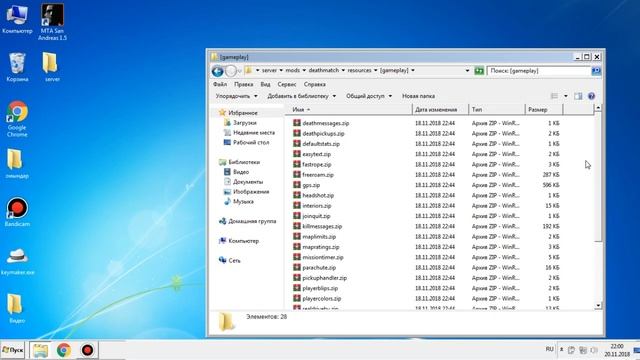Open Добавить в библиотеку dropdown
This screenshot has height=360, width=640.
301,96
